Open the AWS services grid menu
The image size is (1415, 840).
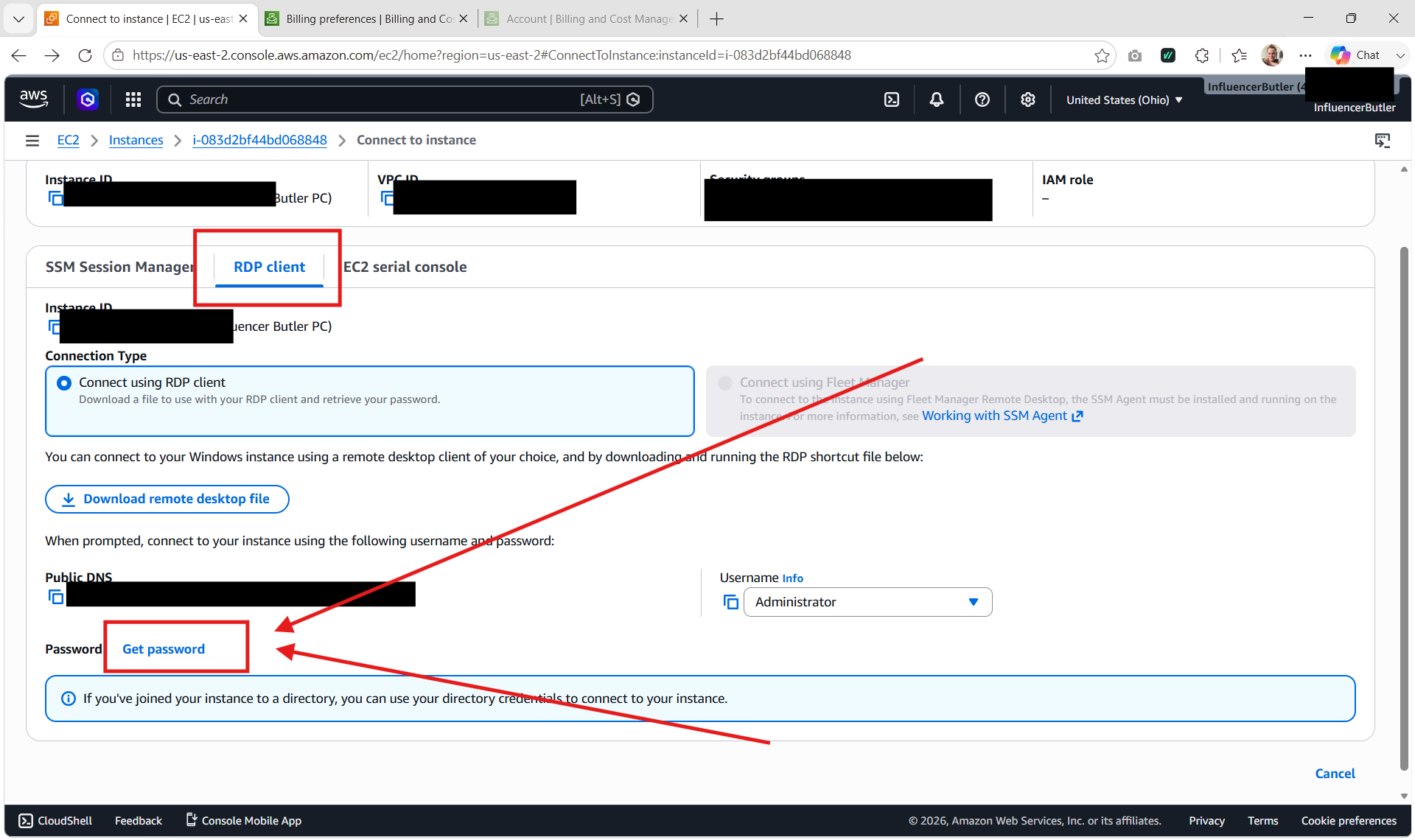[133, 99]
